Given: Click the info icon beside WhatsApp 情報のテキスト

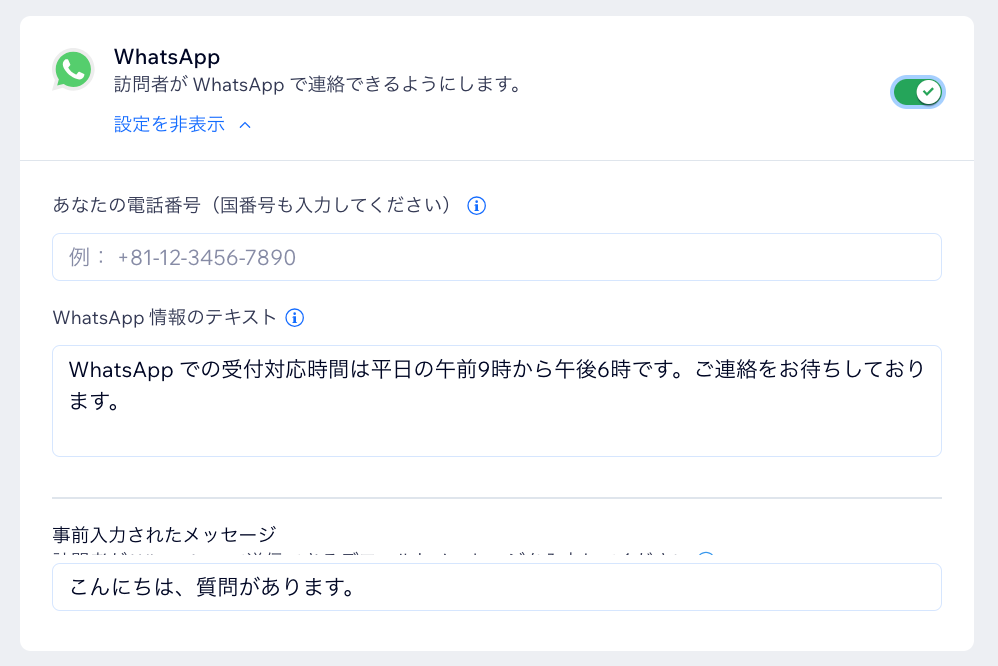Looking at the screenshot, I should tap(293, 318).
